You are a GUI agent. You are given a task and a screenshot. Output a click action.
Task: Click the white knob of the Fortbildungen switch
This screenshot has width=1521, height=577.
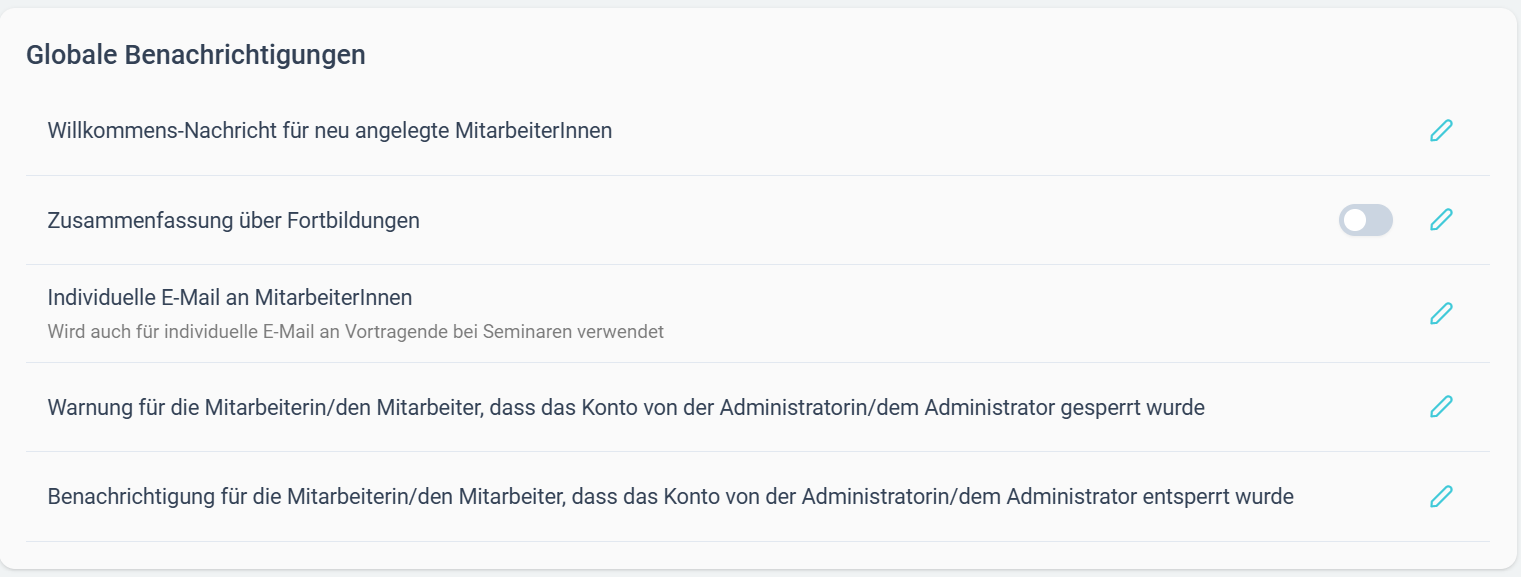(1354, 220)
